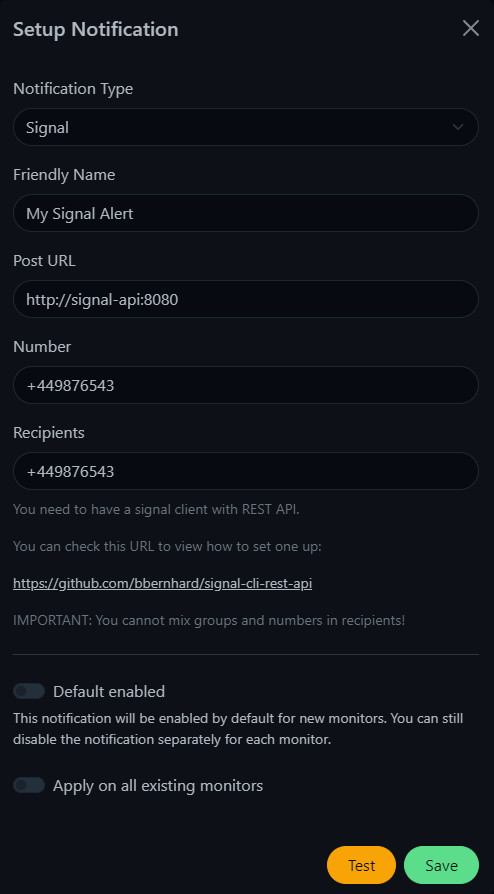This screenshot has height=894, width=494.
Task: Toggle the Default enabled switch
Action: (29, 692)
